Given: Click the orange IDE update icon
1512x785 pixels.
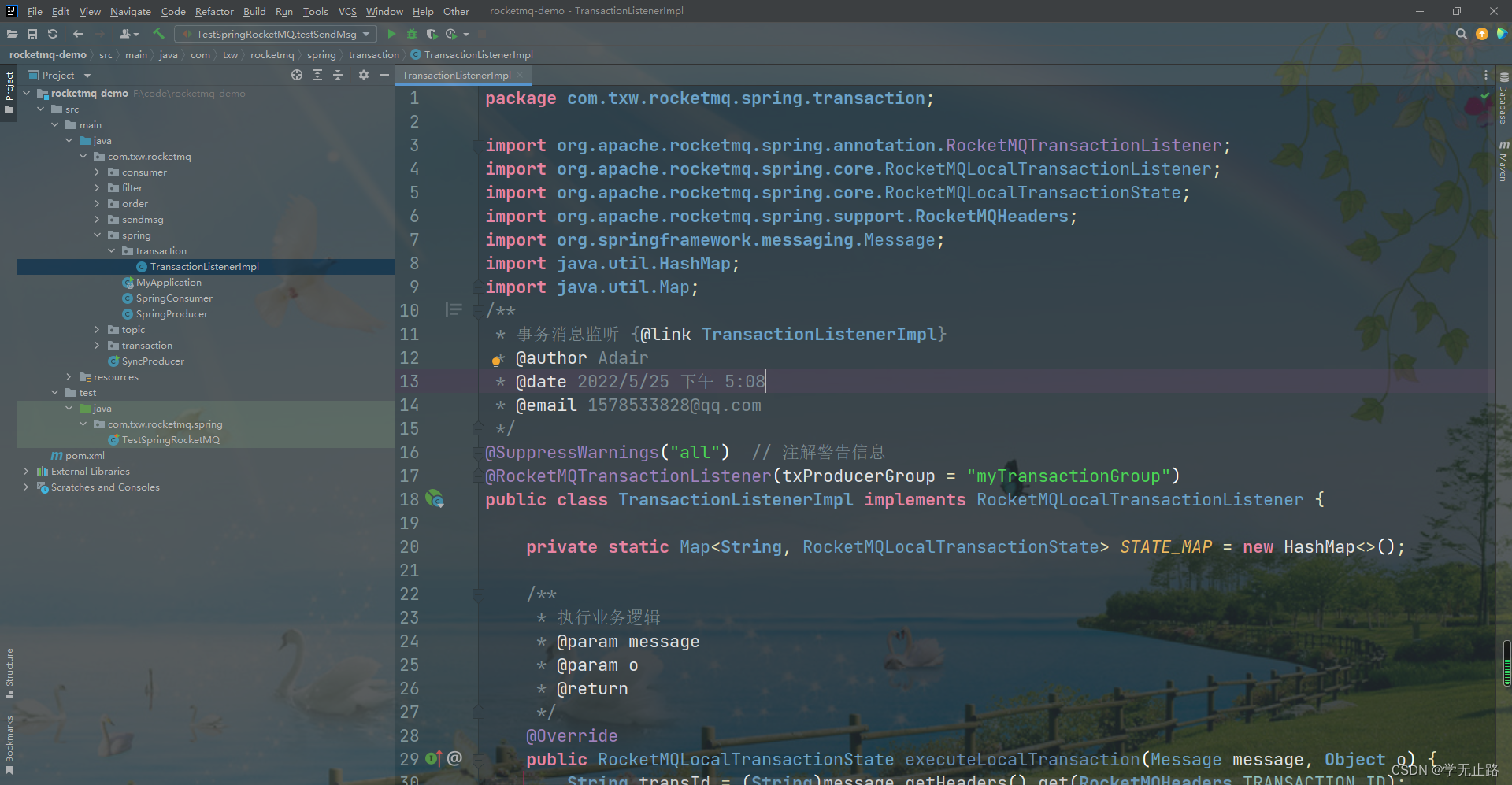Looking at the screenshot, I should 1482,34.
